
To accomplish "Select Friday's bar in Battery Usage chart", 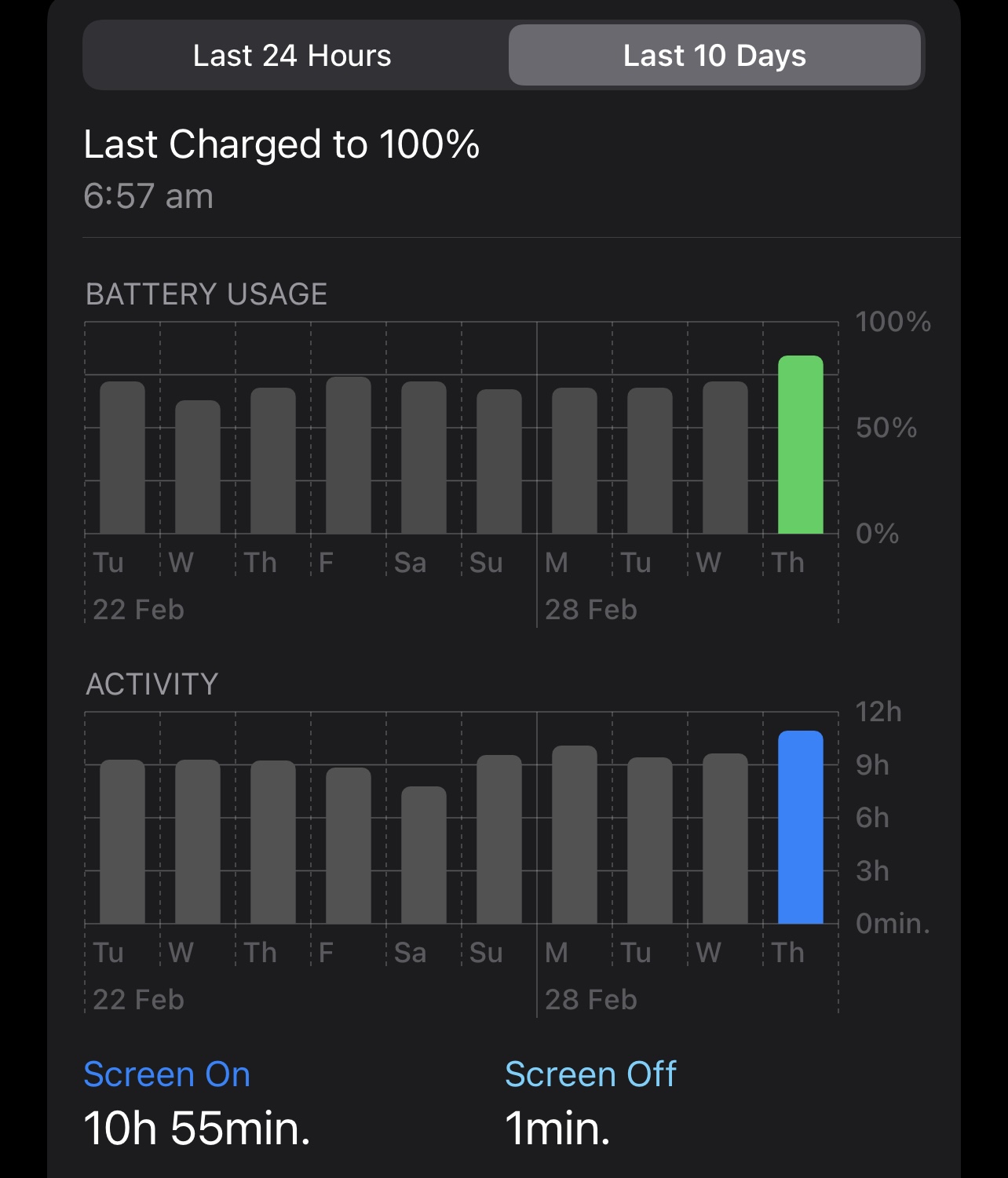I will pos(348,455).
